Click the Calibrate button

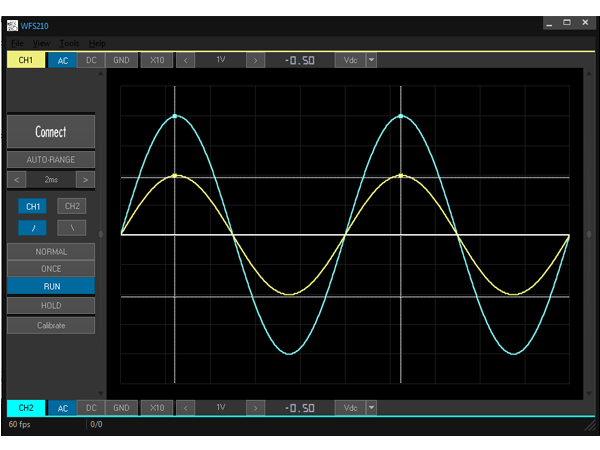[x=51, y=325]
